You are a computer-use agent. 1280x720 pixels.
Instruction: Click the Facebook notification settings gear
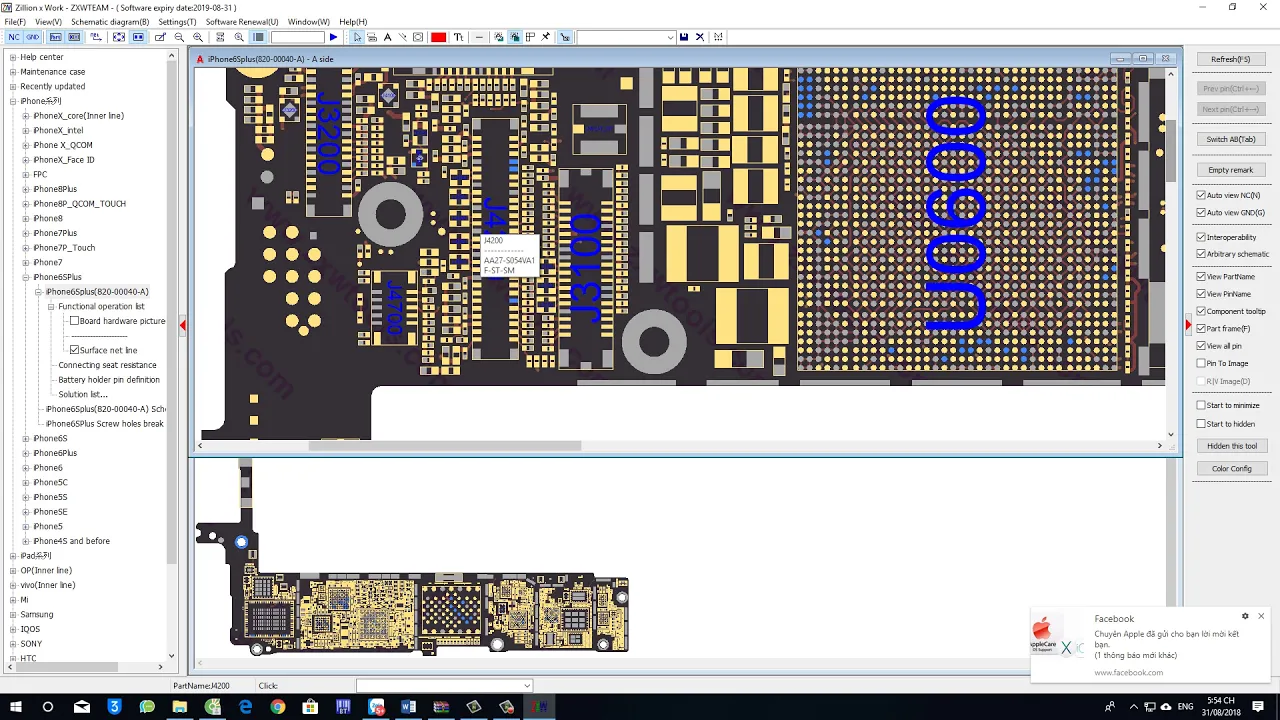[1245, 616]
